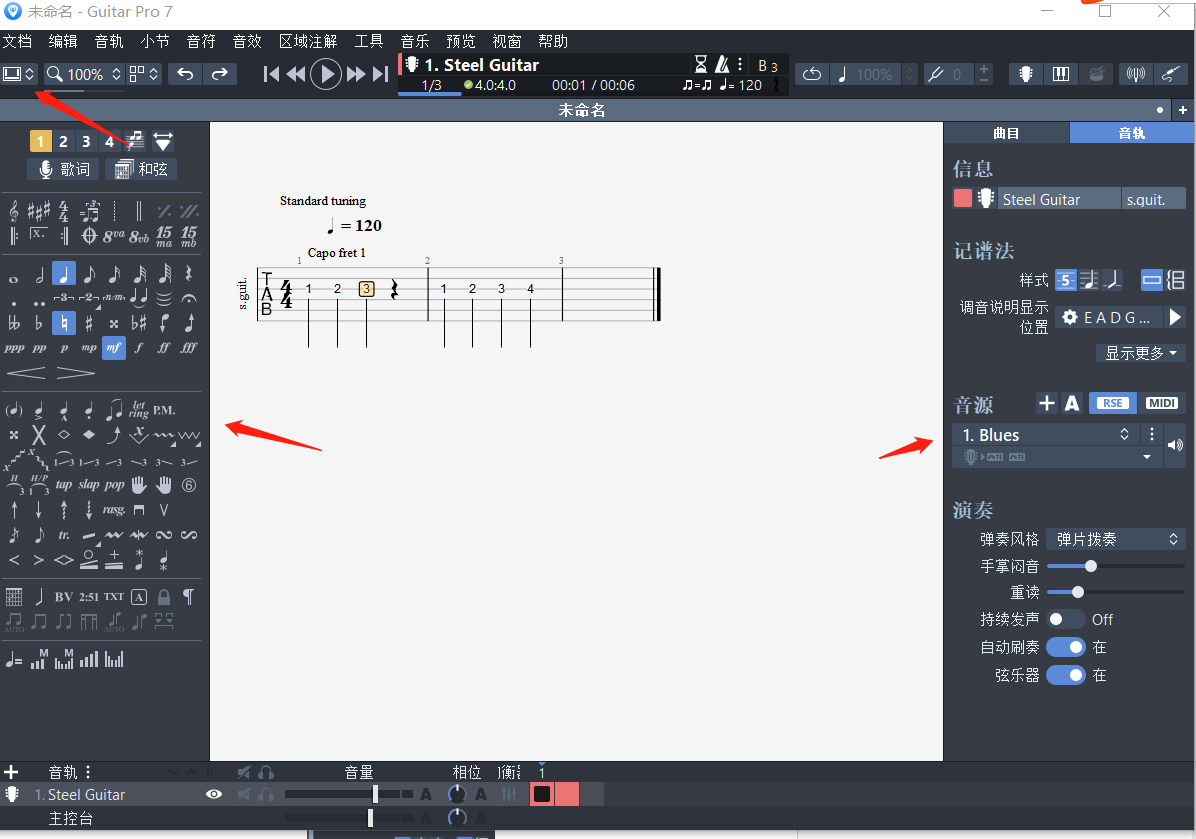Disable the 自动刷奏 toggle

pyautogui.click(x=1065, y=647)
